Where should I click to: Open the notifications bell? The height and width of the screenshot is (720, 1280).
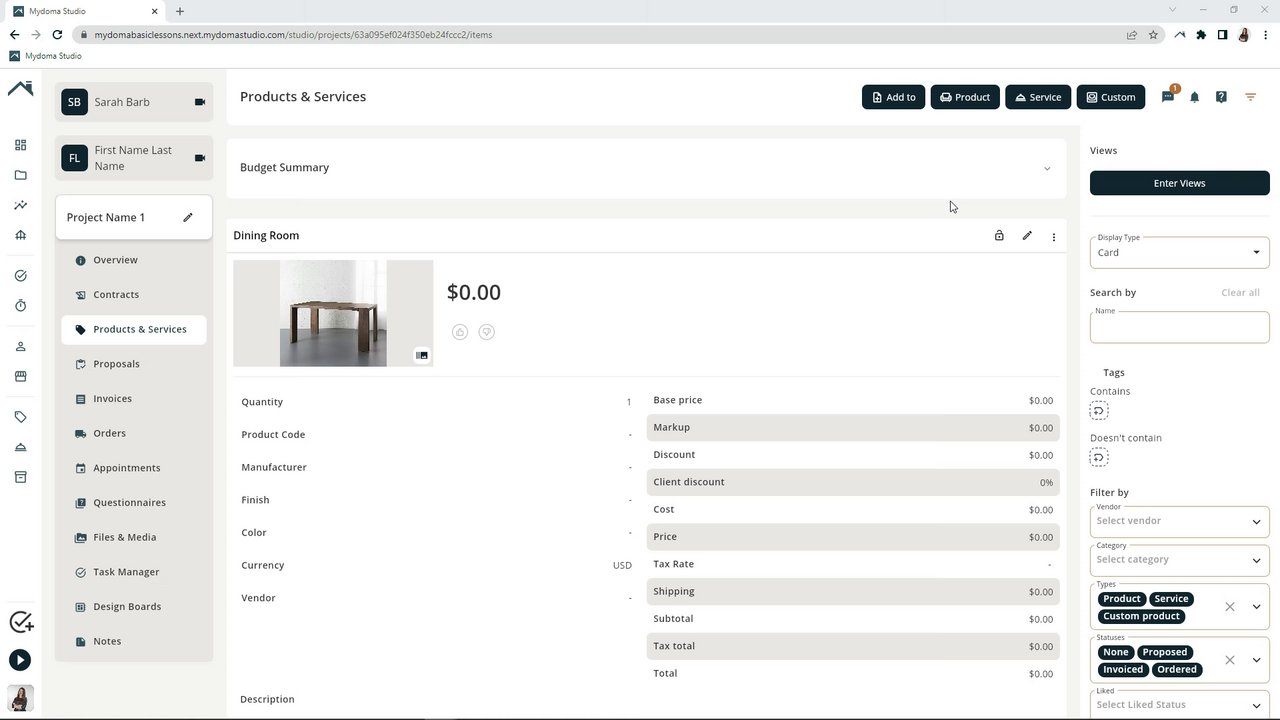pyautogui.click(x=1194, y=97)
